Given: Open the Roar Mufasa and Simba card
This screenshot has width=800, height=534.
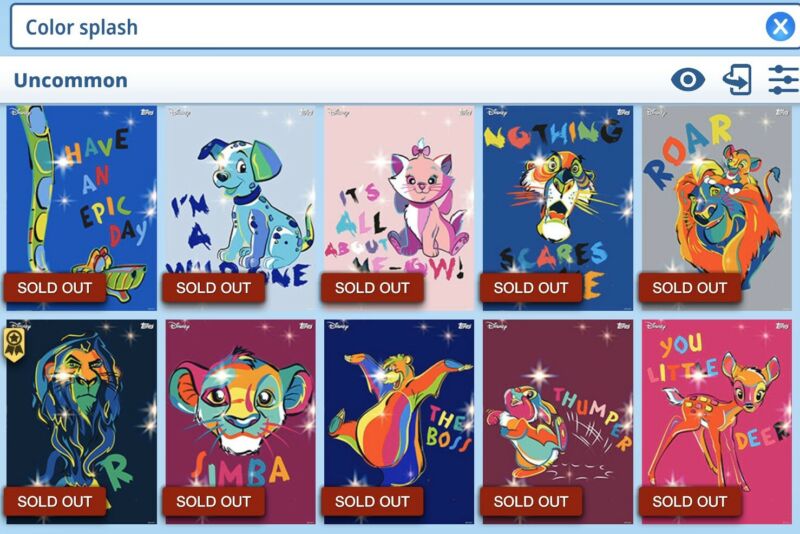Looking at the screenshot, I should pyautogui.click(x=716, y=208).
